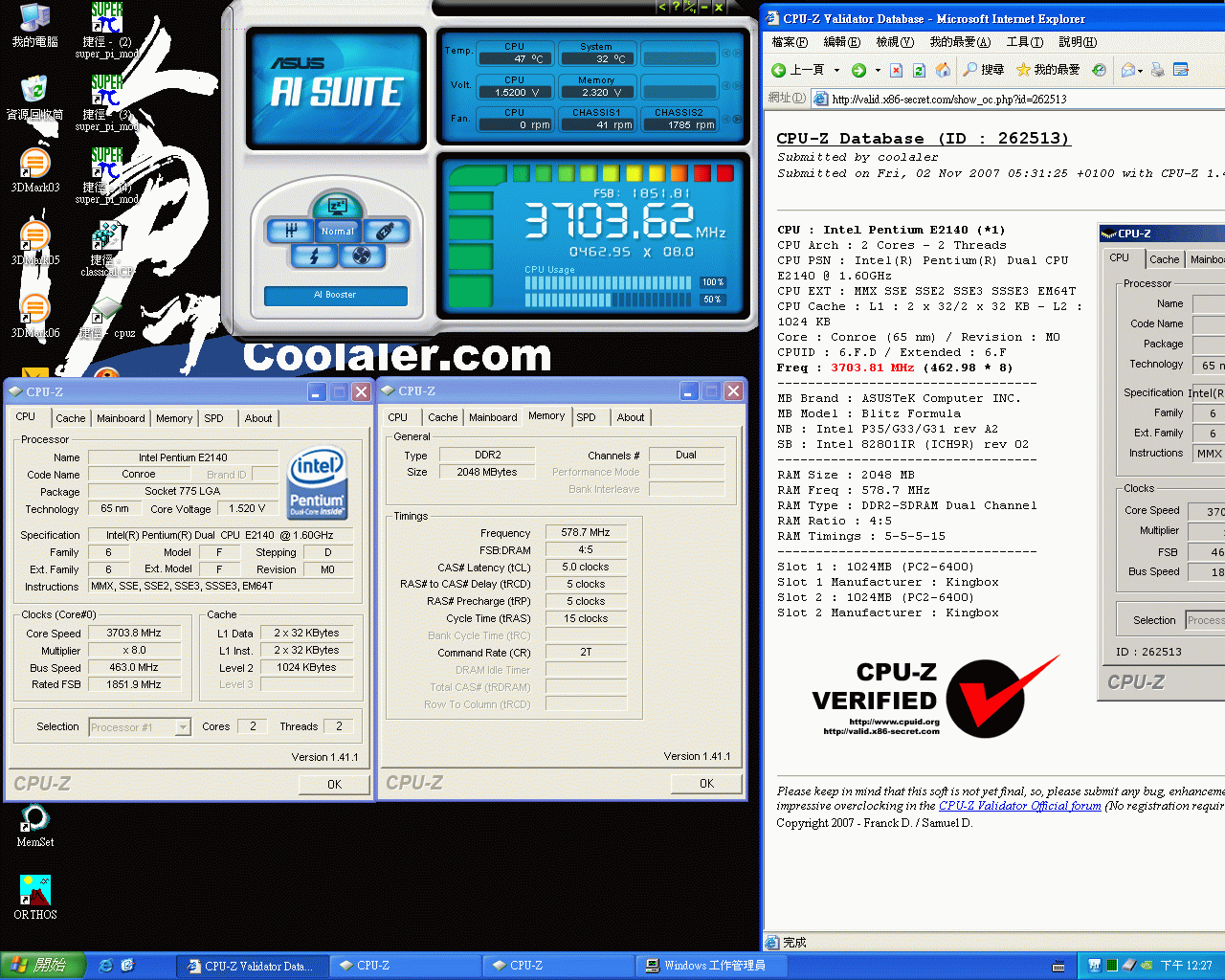Click Internet Explorer quick launch icon

coord(106,966)
